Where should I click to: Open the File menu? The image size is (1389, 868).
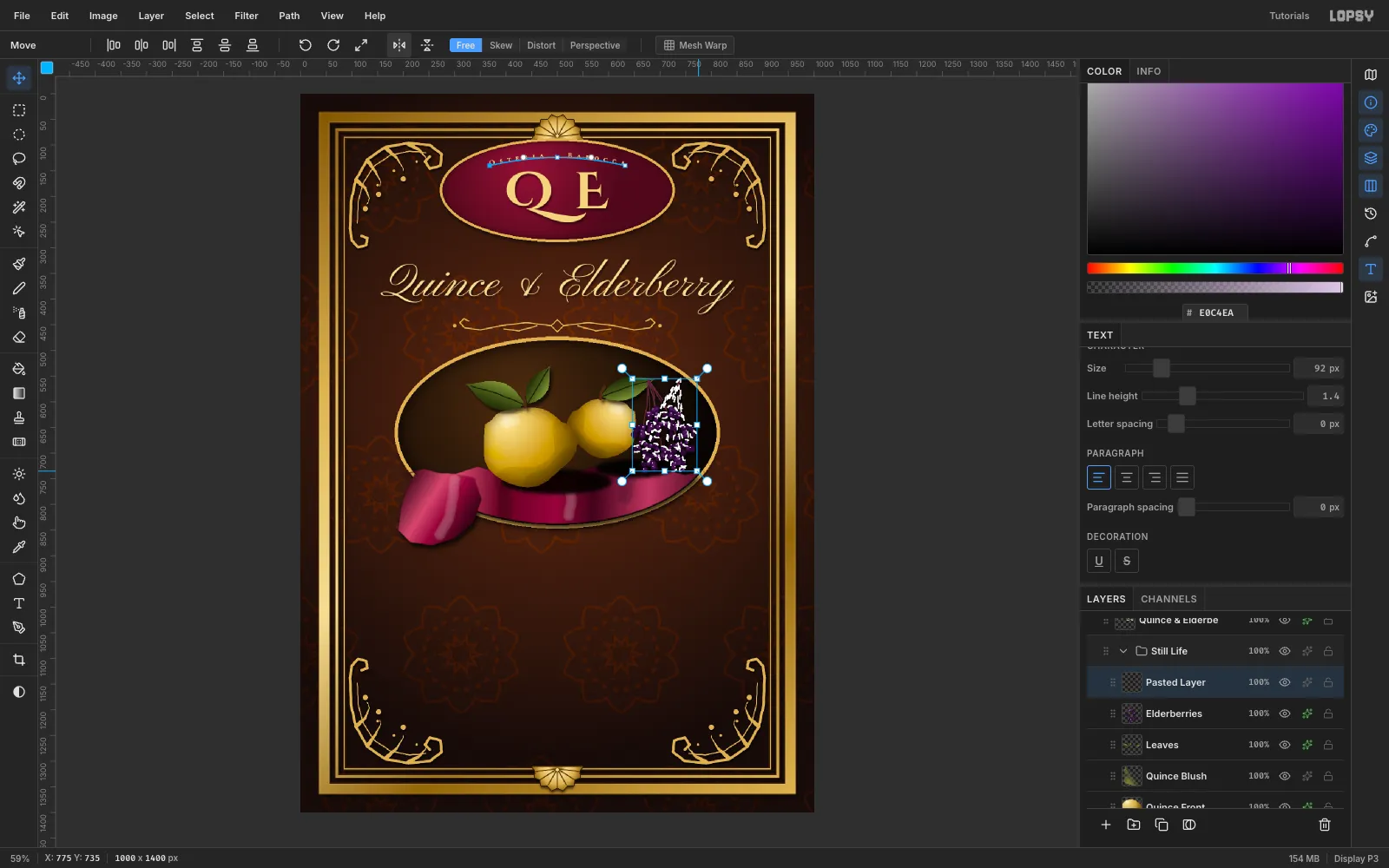(22, 16)
